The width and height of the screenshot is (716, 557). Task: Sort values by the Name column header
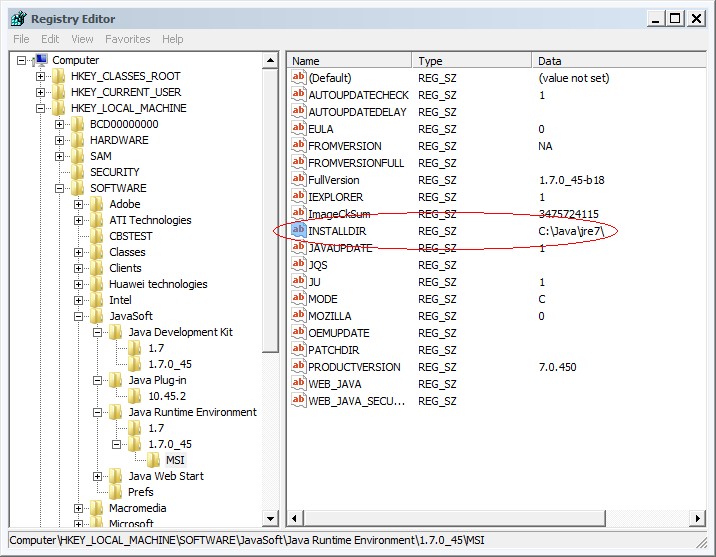(350, 61)
